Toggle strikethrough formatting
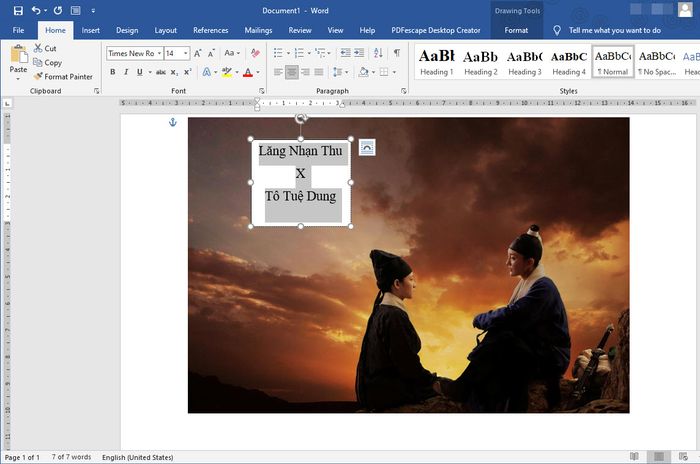The height and width of the screenshot is (464, 700). [x=161, y=72]
